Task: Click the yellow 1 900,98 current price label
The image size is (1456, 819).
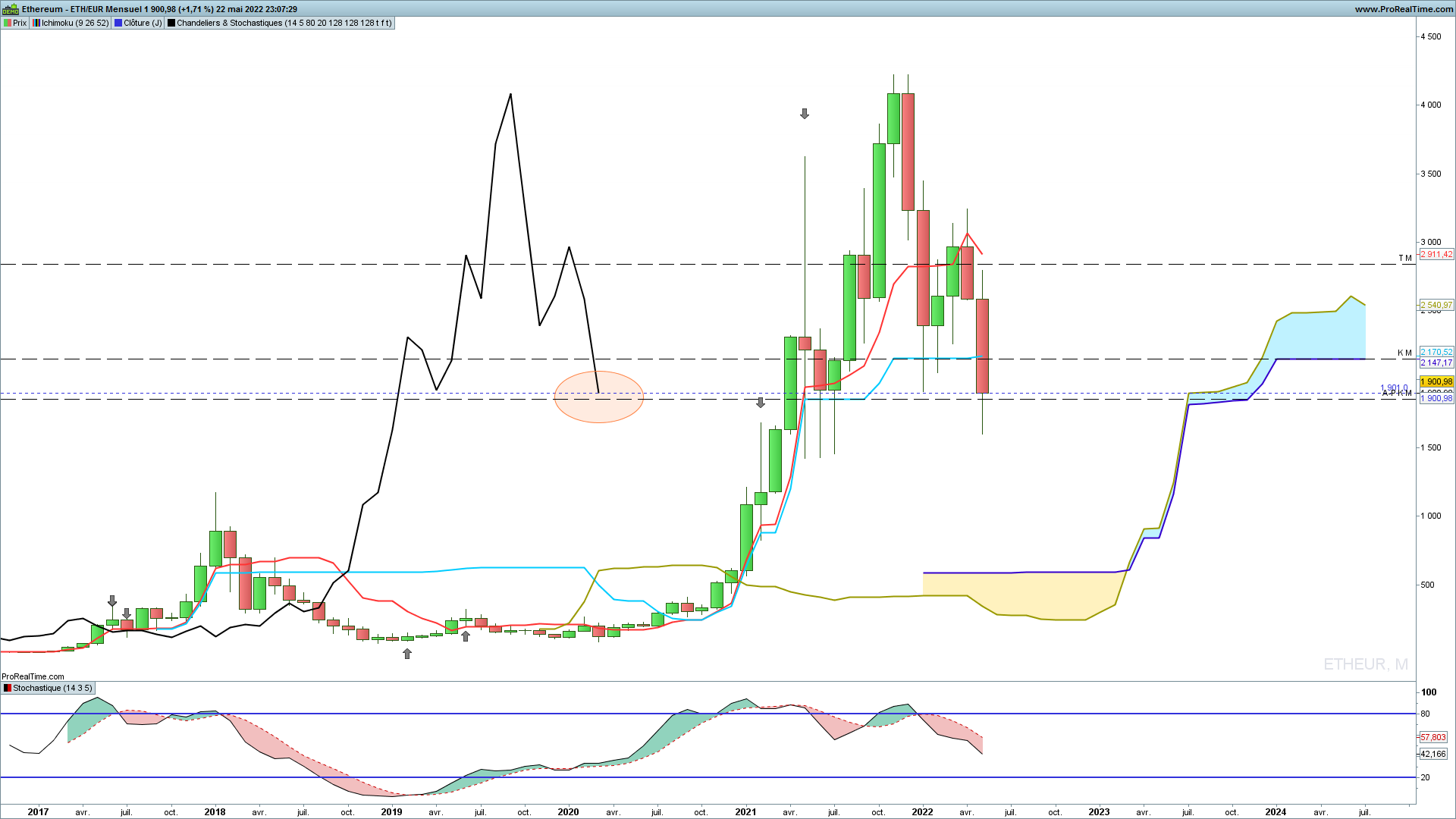Action: click(x=1436, y=381)
